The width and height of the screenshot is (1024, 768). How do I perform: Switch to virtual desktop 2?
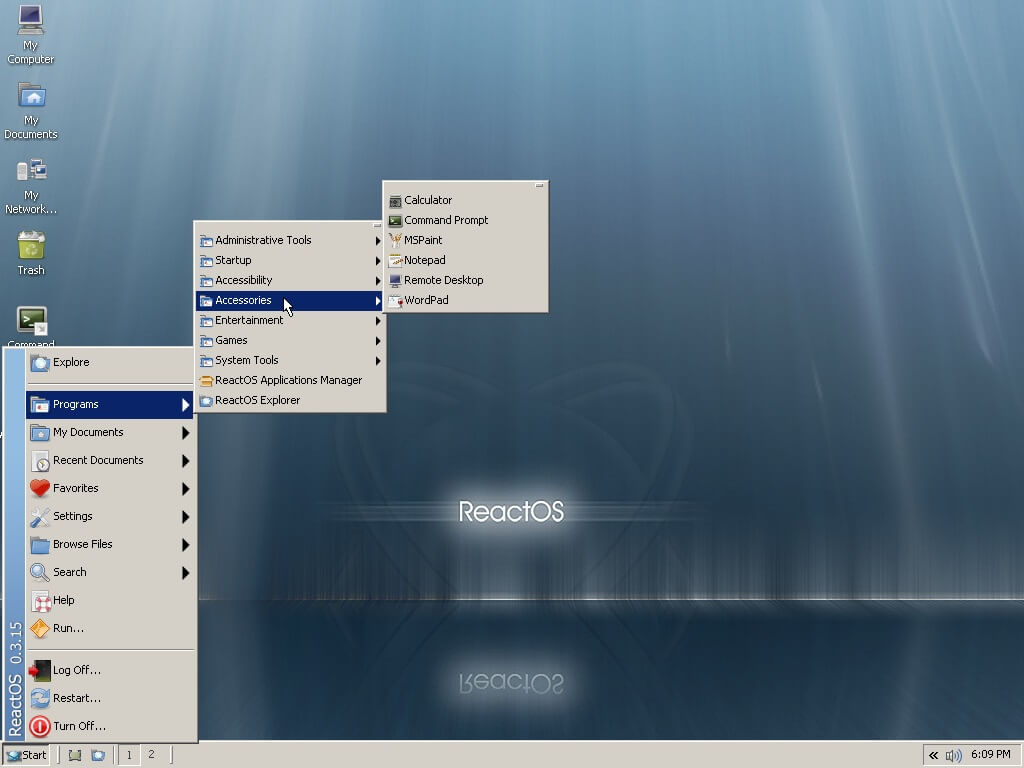pos(152,755)
